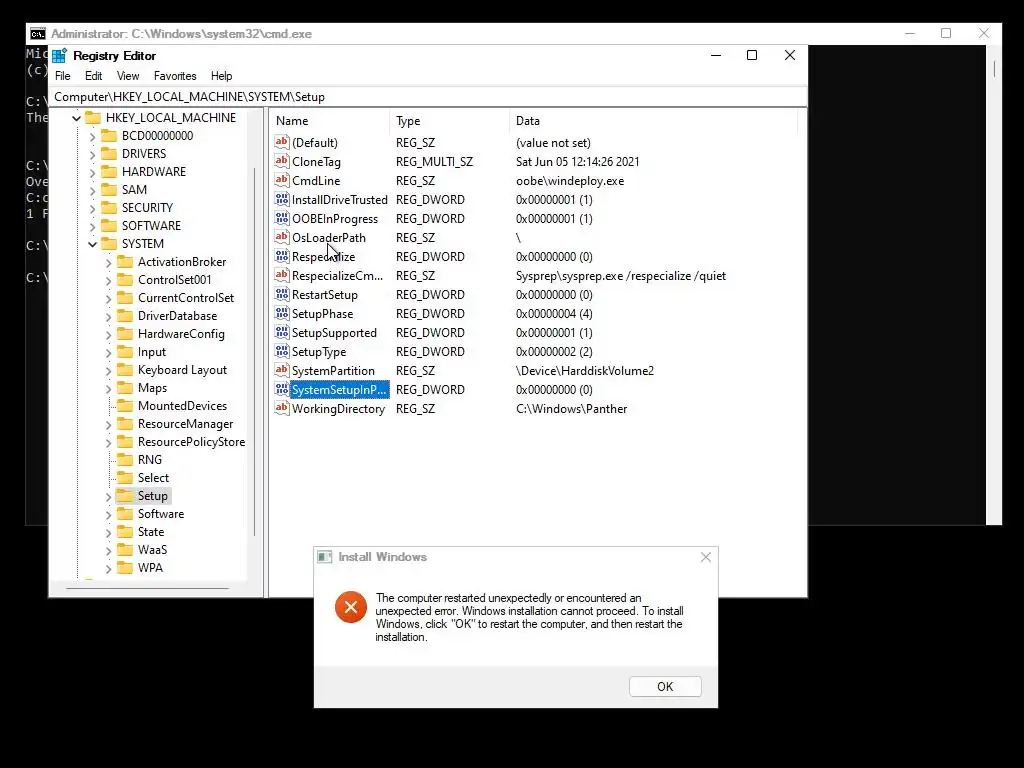Click the \Device\HarddiskVolume2 data value
1024x768 pixels.
point(584,371)
